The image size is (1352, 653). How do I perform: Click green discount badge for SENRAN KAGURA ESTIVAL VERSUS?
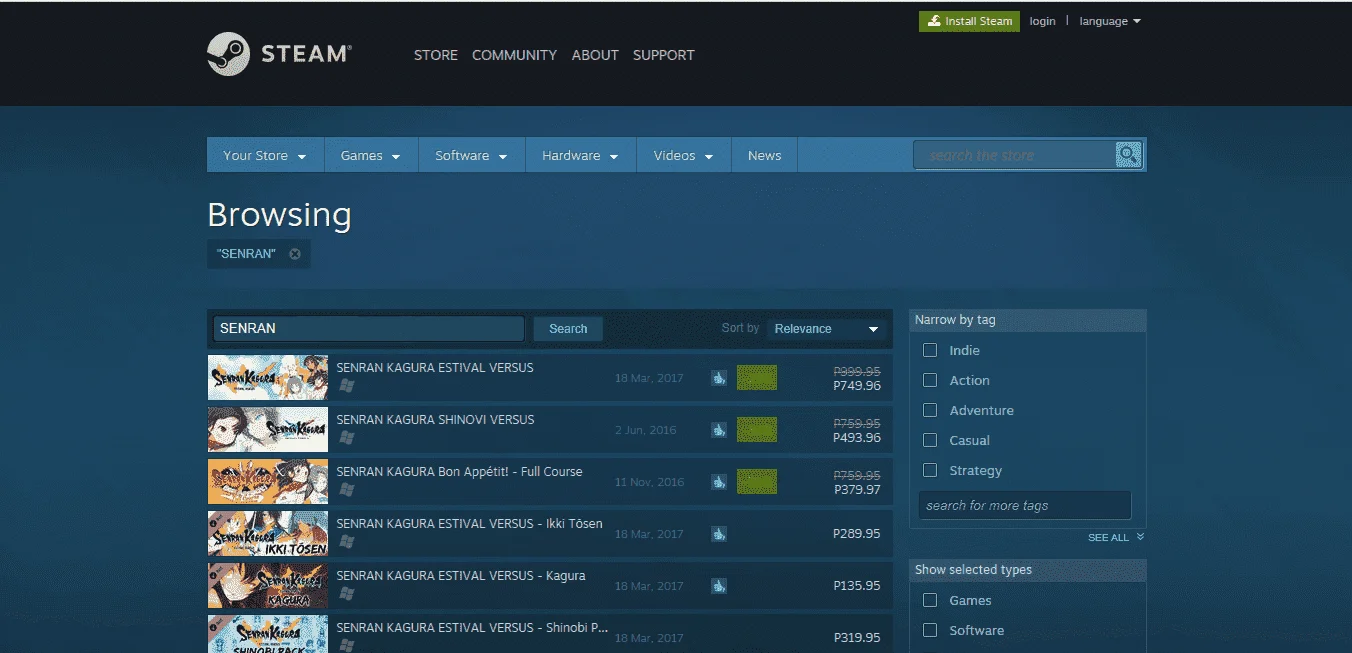coord(757,378)
